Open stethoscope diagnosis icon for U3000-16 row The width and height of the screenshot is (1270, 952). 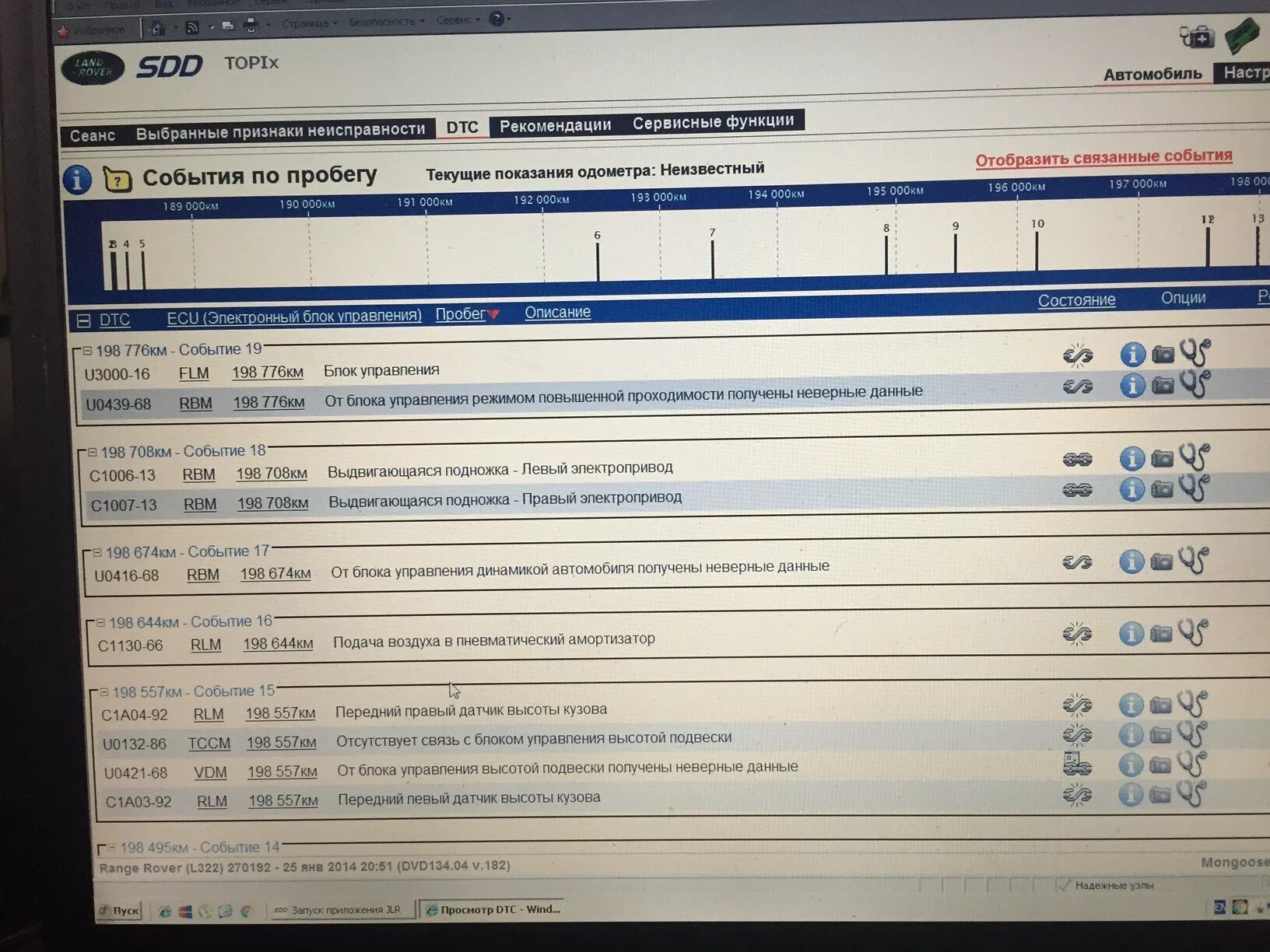(1195, 352)
